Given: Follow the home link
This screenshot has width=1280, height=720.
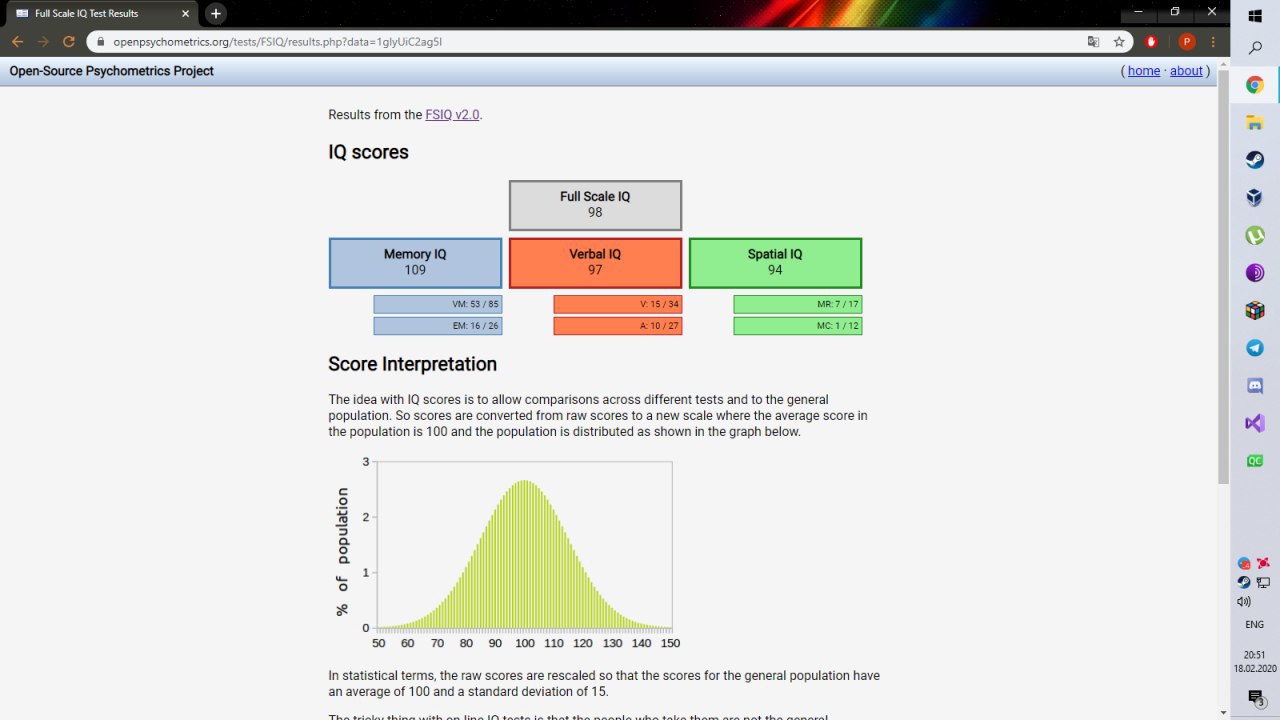Looking at the screenshot, I should pyautogui.click(x=1144, y=71).
